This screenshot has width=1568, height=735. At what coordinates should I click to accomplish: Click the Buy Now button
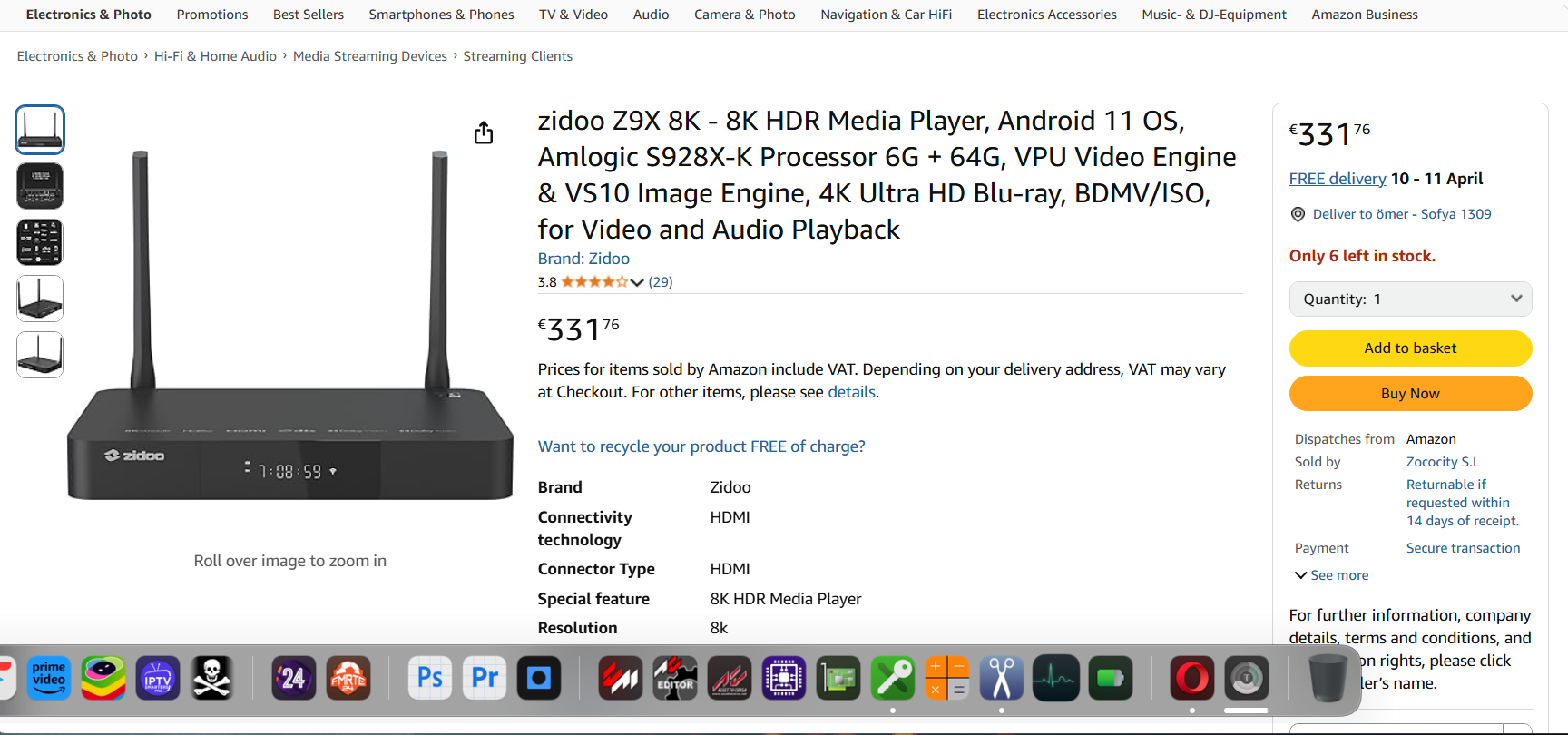[x=1410, y=394]
